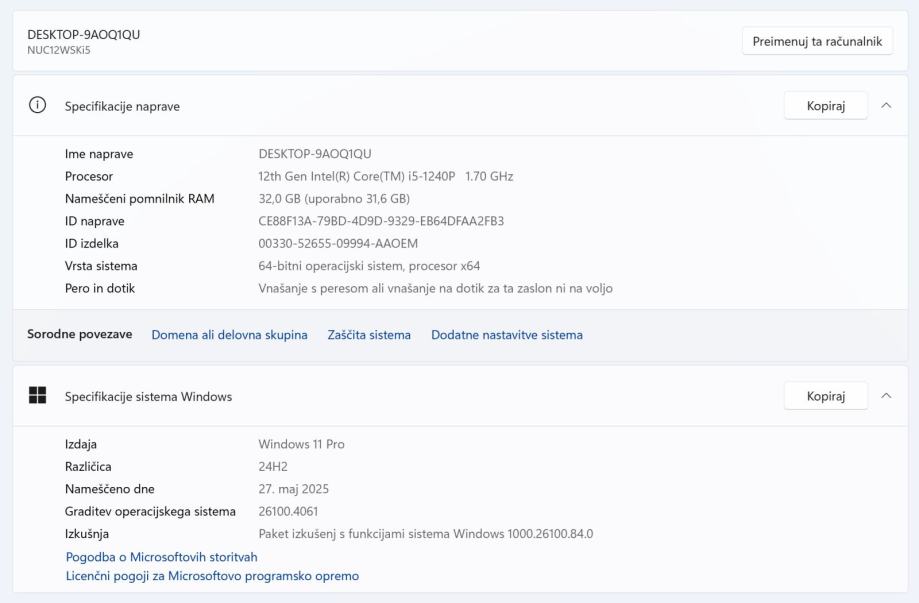This screenshot has width=919, height=603.
Task: Click the info icon beside Specifikacije naprave
Action: [x=38, y=106]
